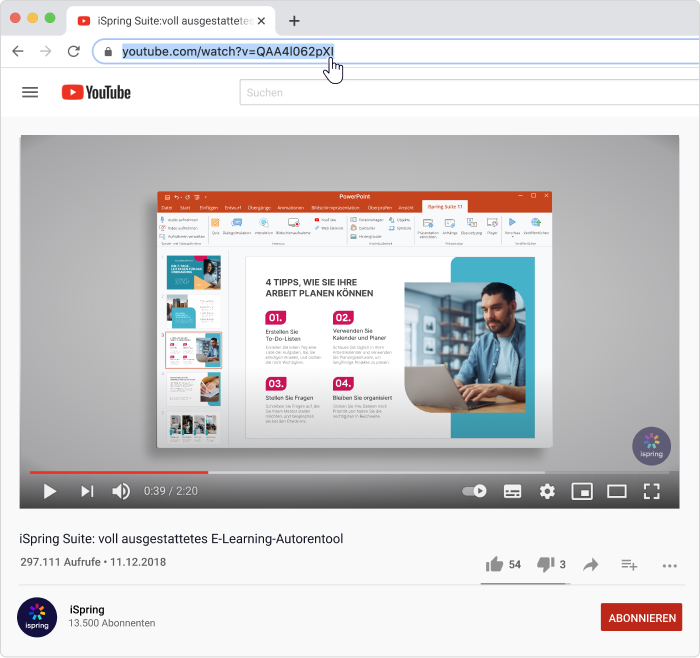Open player settings via the gear icon
The width and height of the screenshot is (700, 658).
[547, 491]
